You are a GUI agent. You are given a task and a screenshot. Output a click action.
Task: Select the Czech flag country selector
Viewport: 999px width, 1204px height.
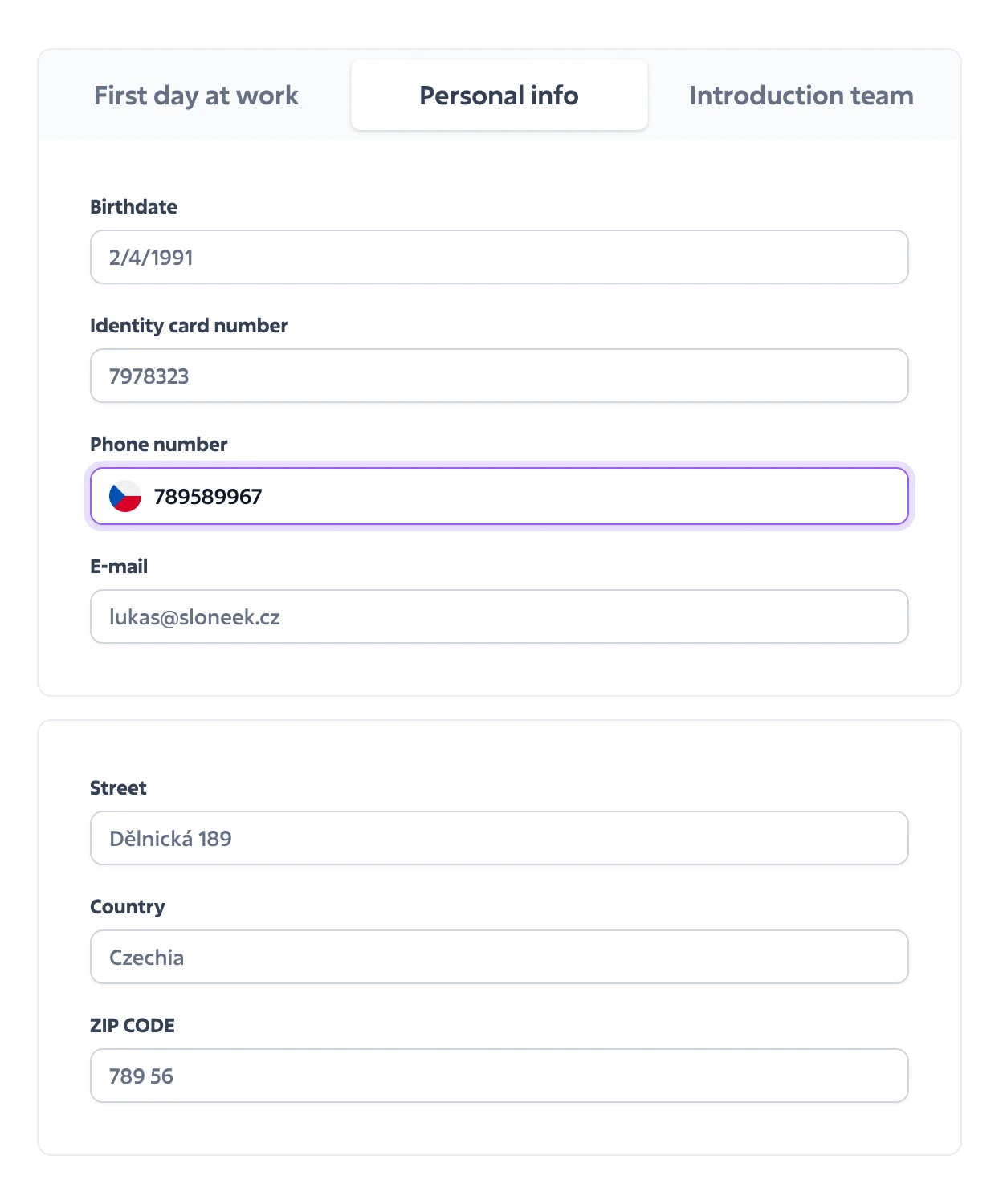(125, 496)
